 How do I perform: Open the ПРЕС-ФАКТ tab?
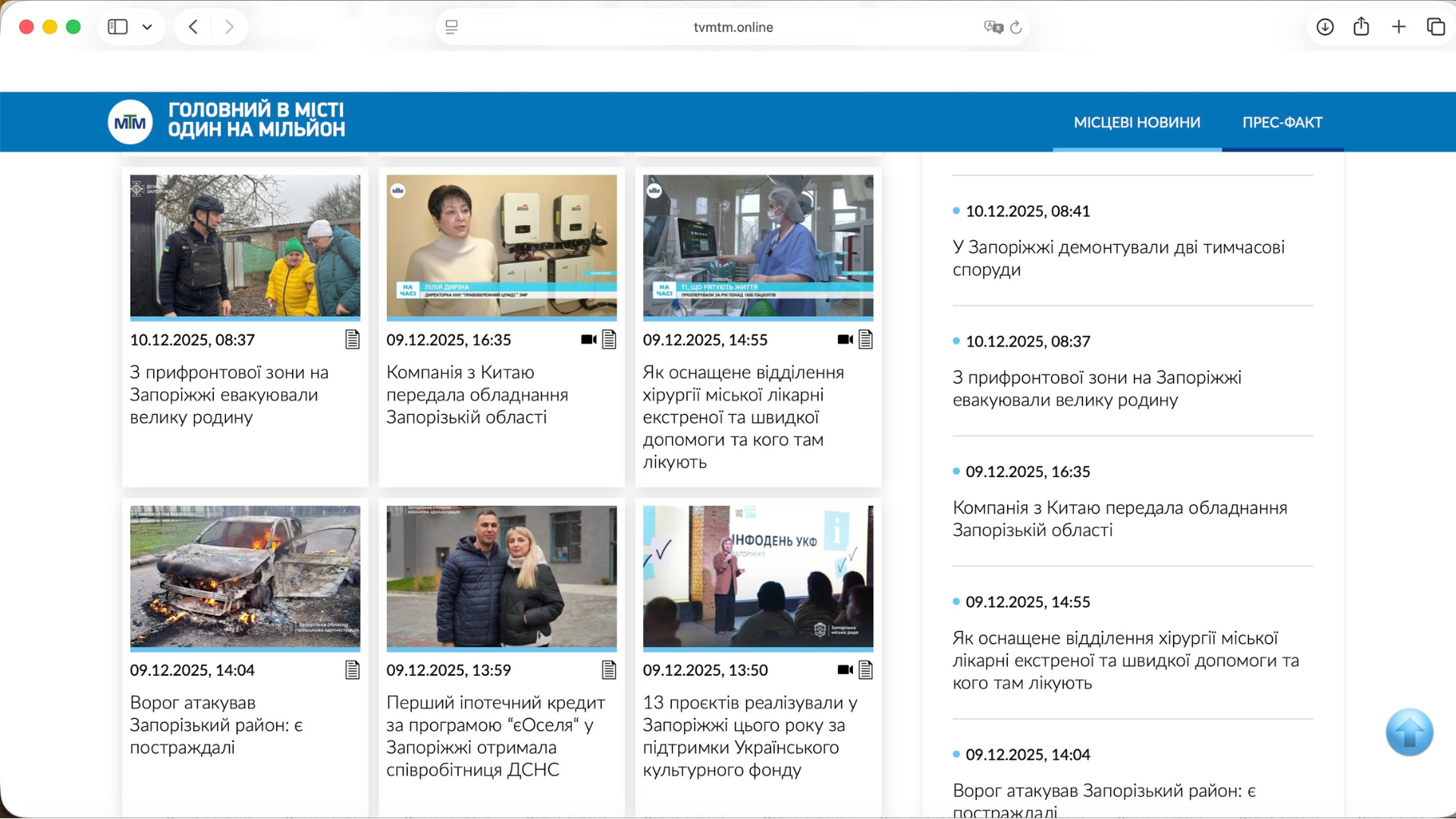coord(1282,121)
